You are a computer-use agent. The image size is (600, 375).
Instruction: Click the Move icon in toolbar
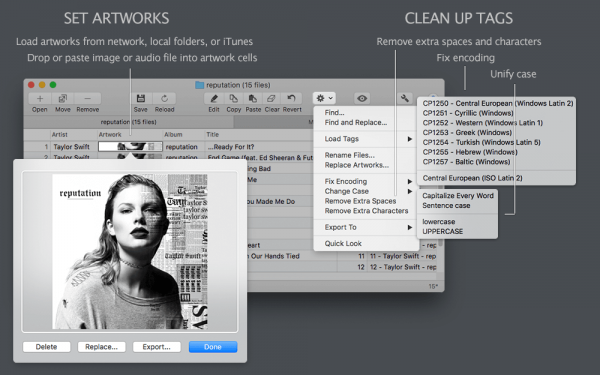click(63, 99)
